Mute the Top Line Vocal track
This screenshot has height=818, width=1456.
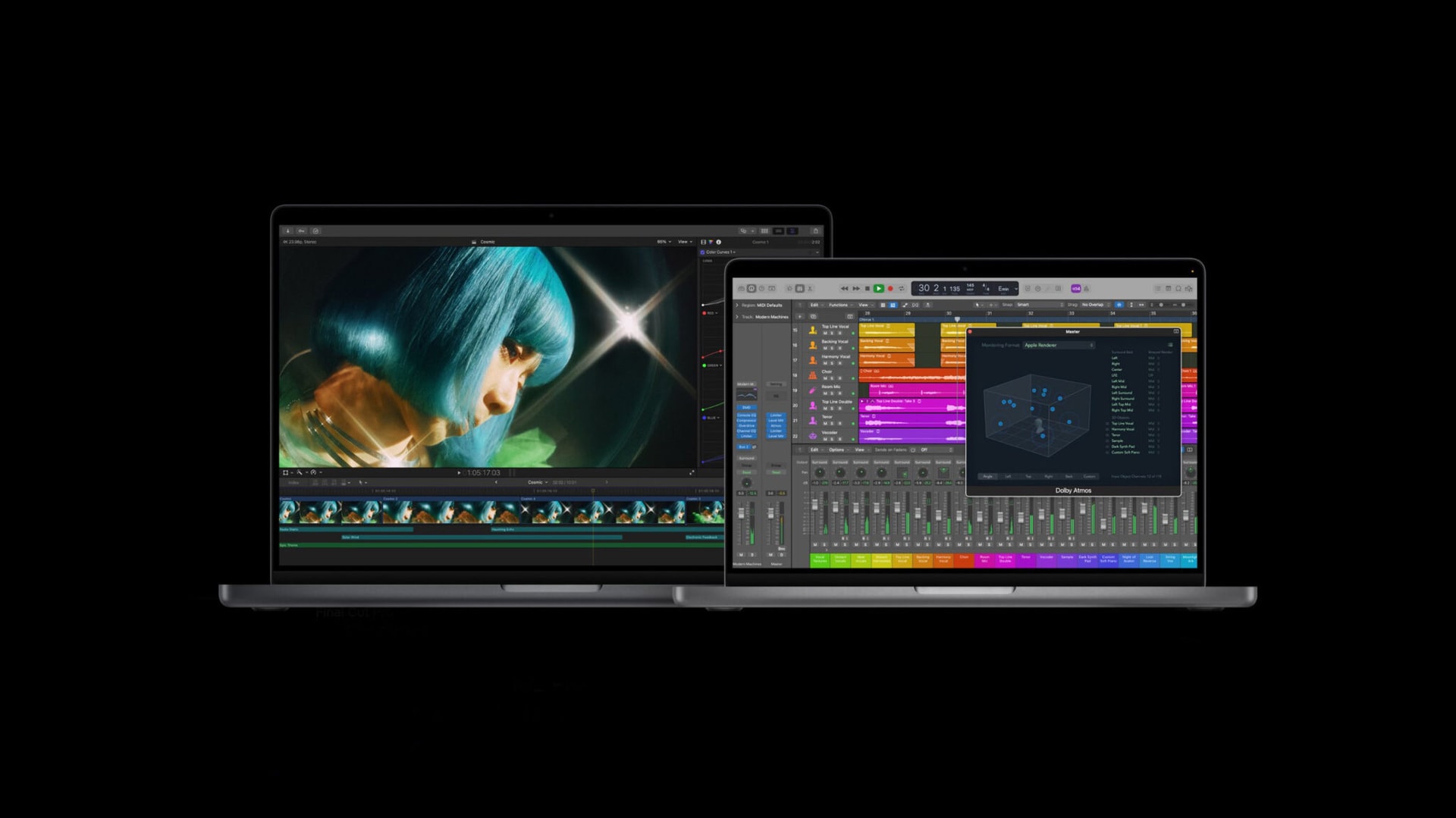coord(825,334)
